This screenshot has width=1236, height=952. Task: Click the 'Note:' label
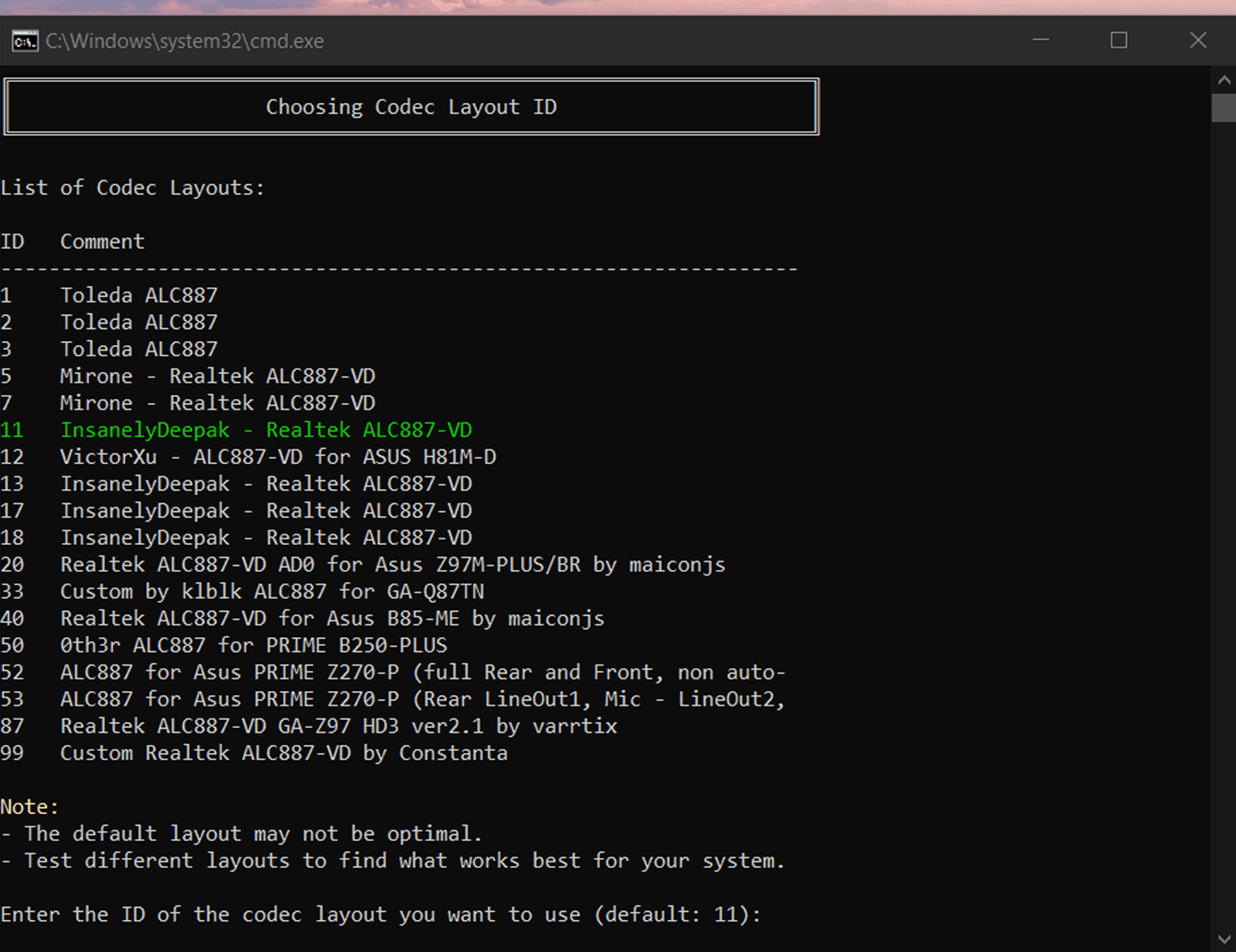pyautogui.click(x=30, y=807)
